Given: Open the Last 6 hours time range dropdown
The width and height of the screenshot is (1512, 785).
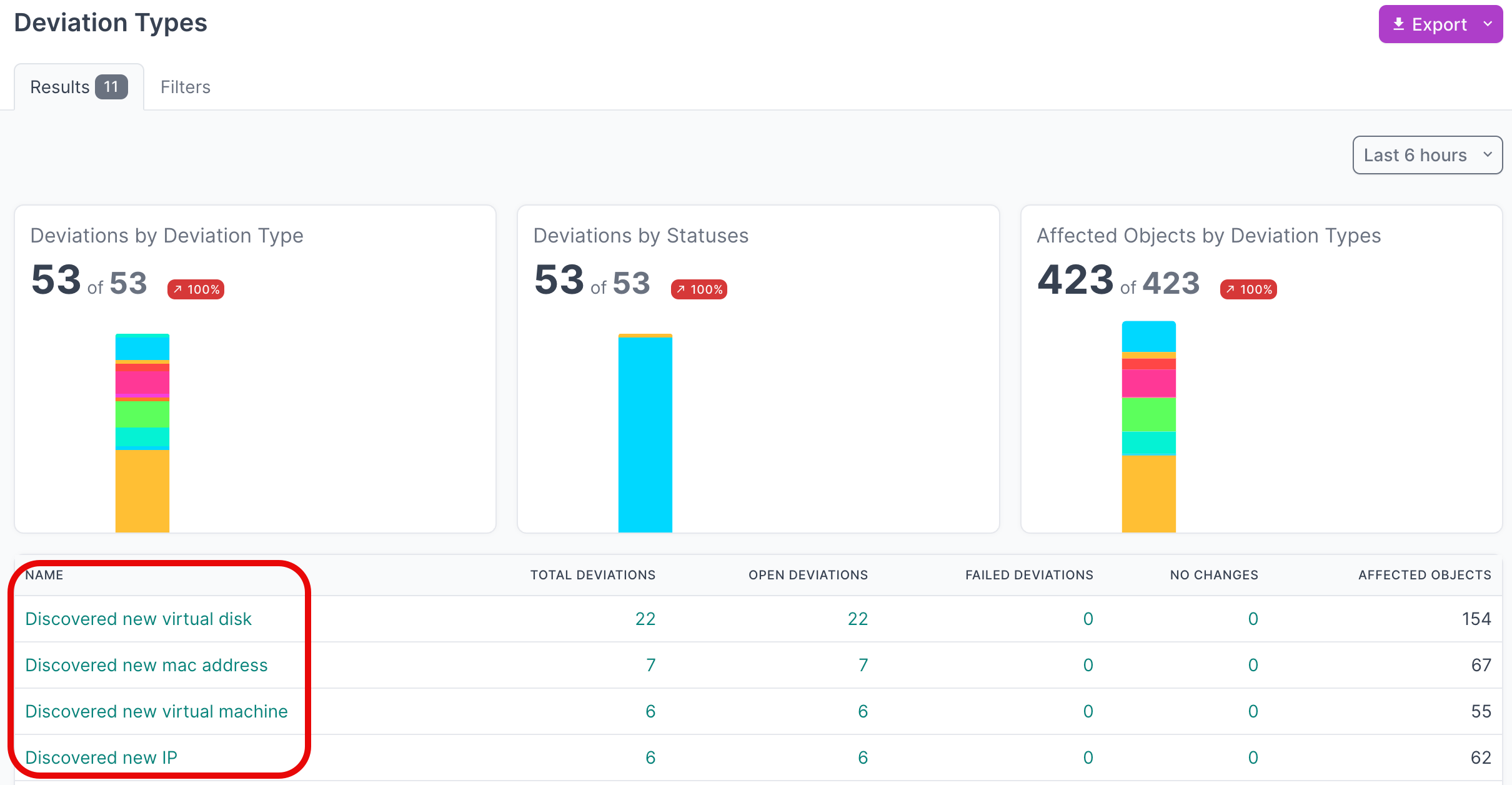Looking at the screenshot, I should 1426,155.
